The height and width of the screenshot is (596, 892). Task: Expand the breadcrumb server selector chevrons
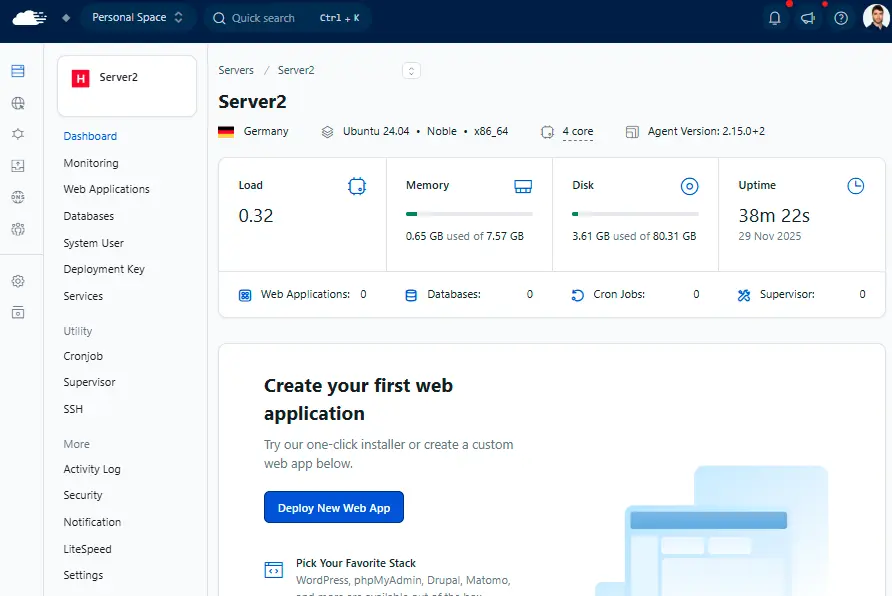411,70
